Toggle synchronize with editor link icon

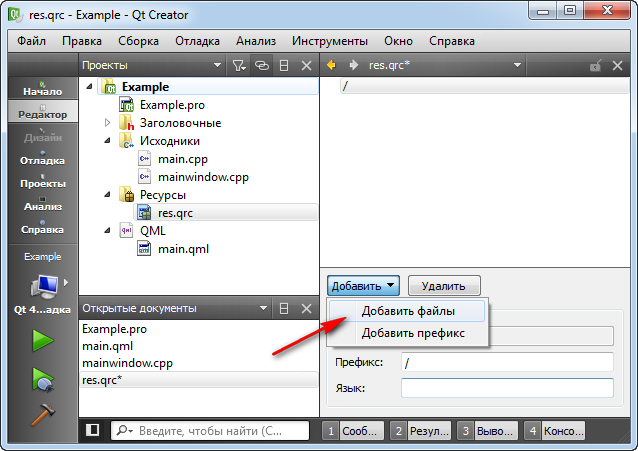click(262, 66)
